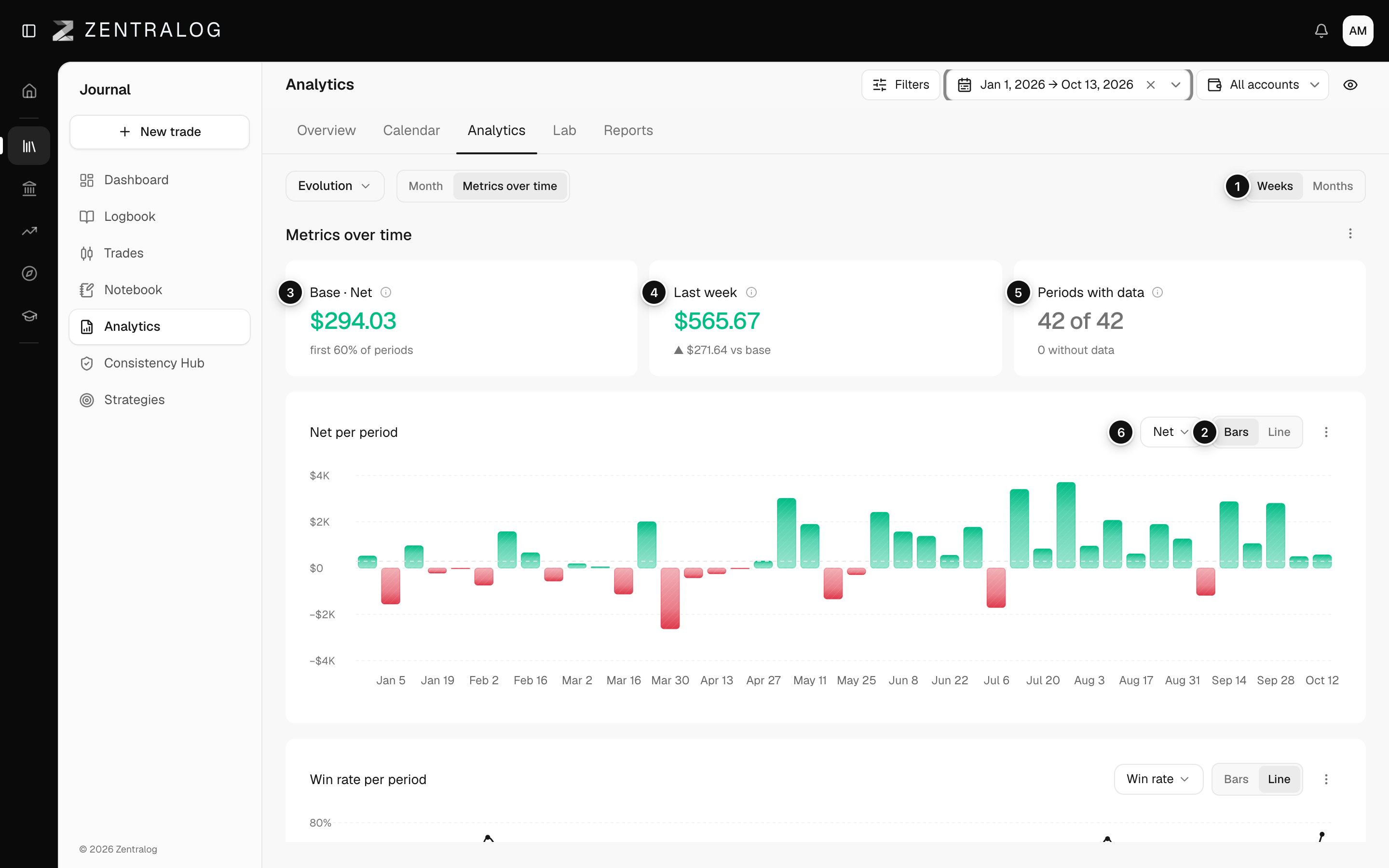The image size is (1389, 868).
Task: Switch to the Reports tab
Action: pyautogui.click(x=628, y=130)
